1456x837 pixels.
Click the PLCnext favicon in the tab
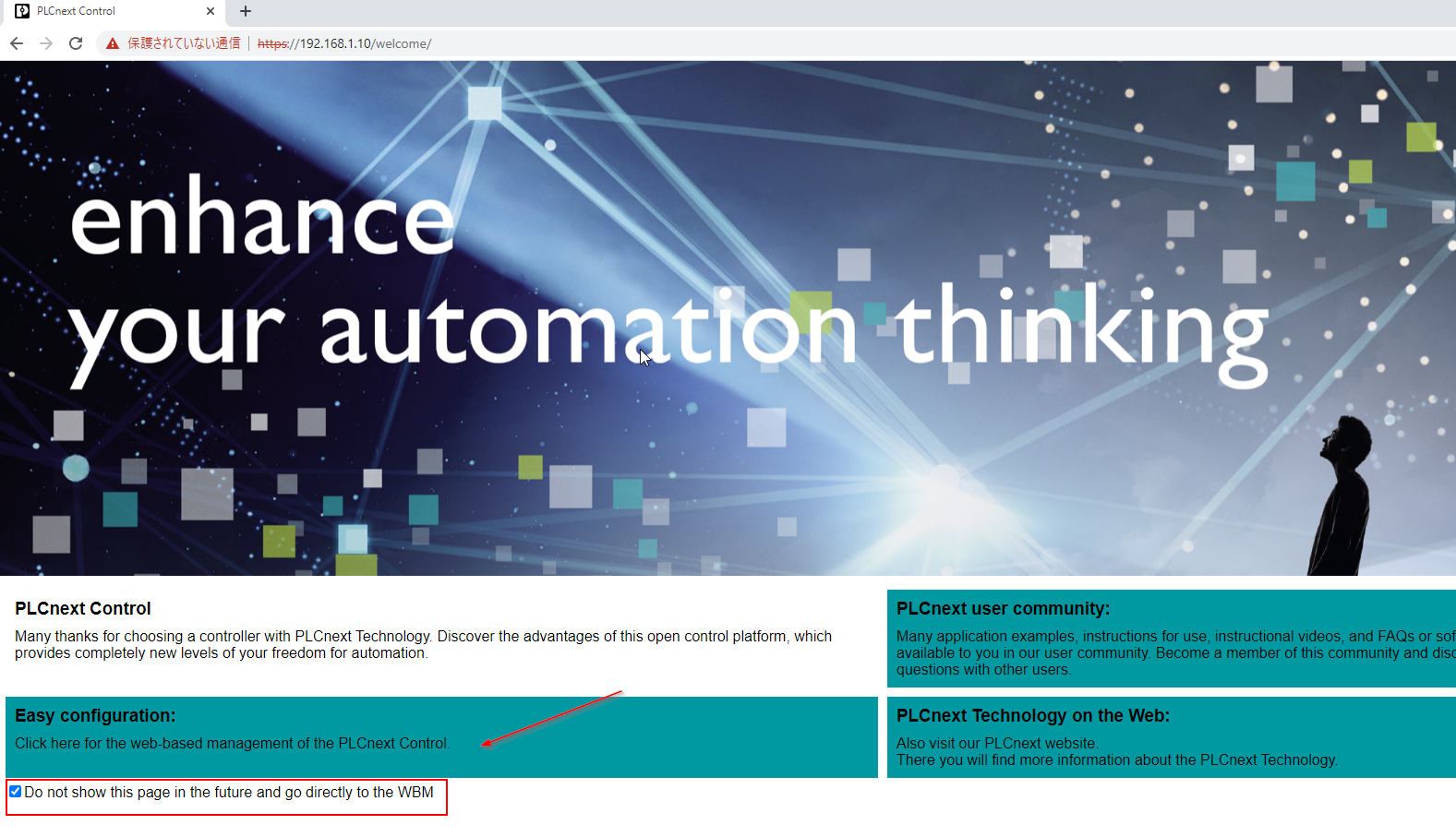tap(22, 11)
